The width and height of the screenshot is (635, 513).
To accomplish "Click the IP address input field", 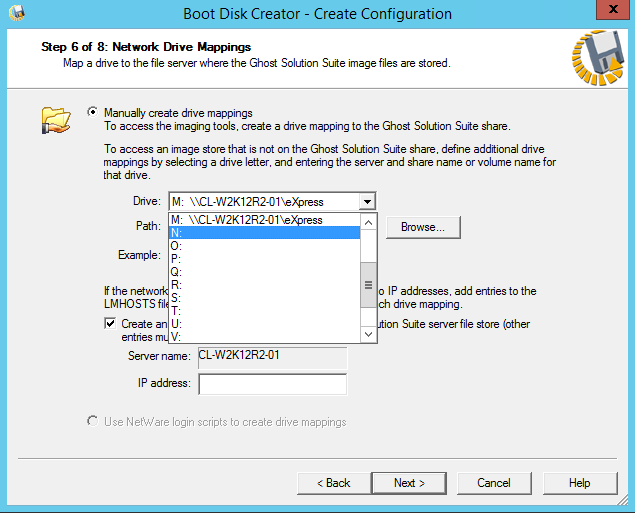I will (x=273, y=384).
